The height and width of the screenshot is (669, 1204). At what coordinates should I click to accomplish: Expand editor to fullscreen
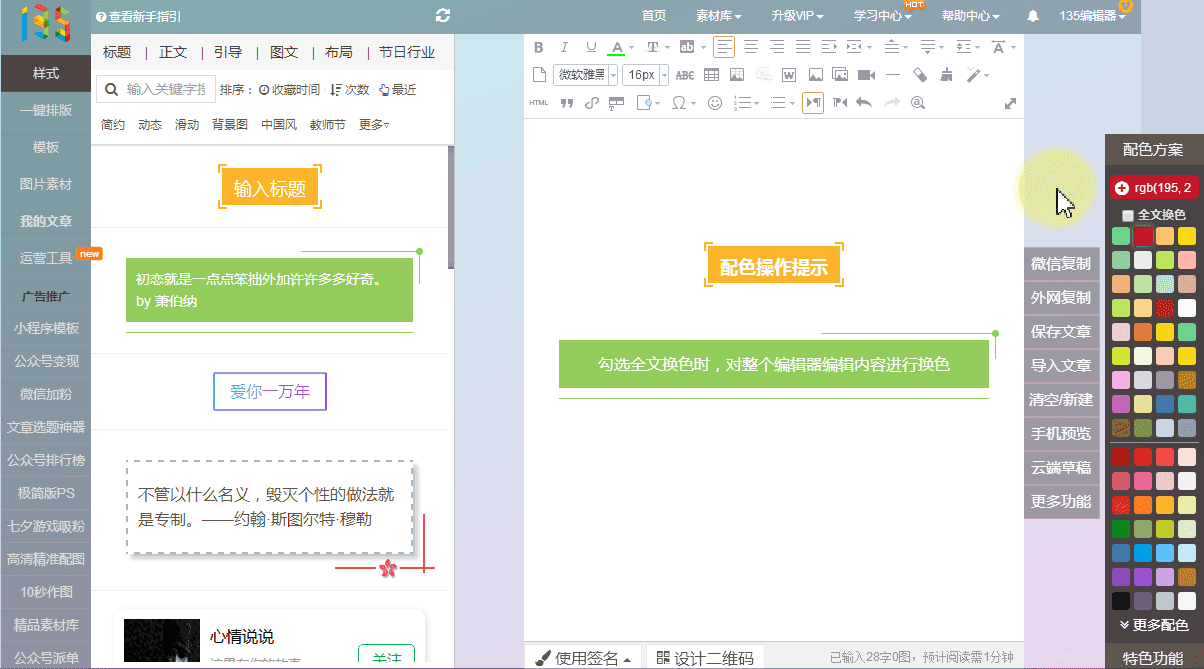click(1010, 103)
